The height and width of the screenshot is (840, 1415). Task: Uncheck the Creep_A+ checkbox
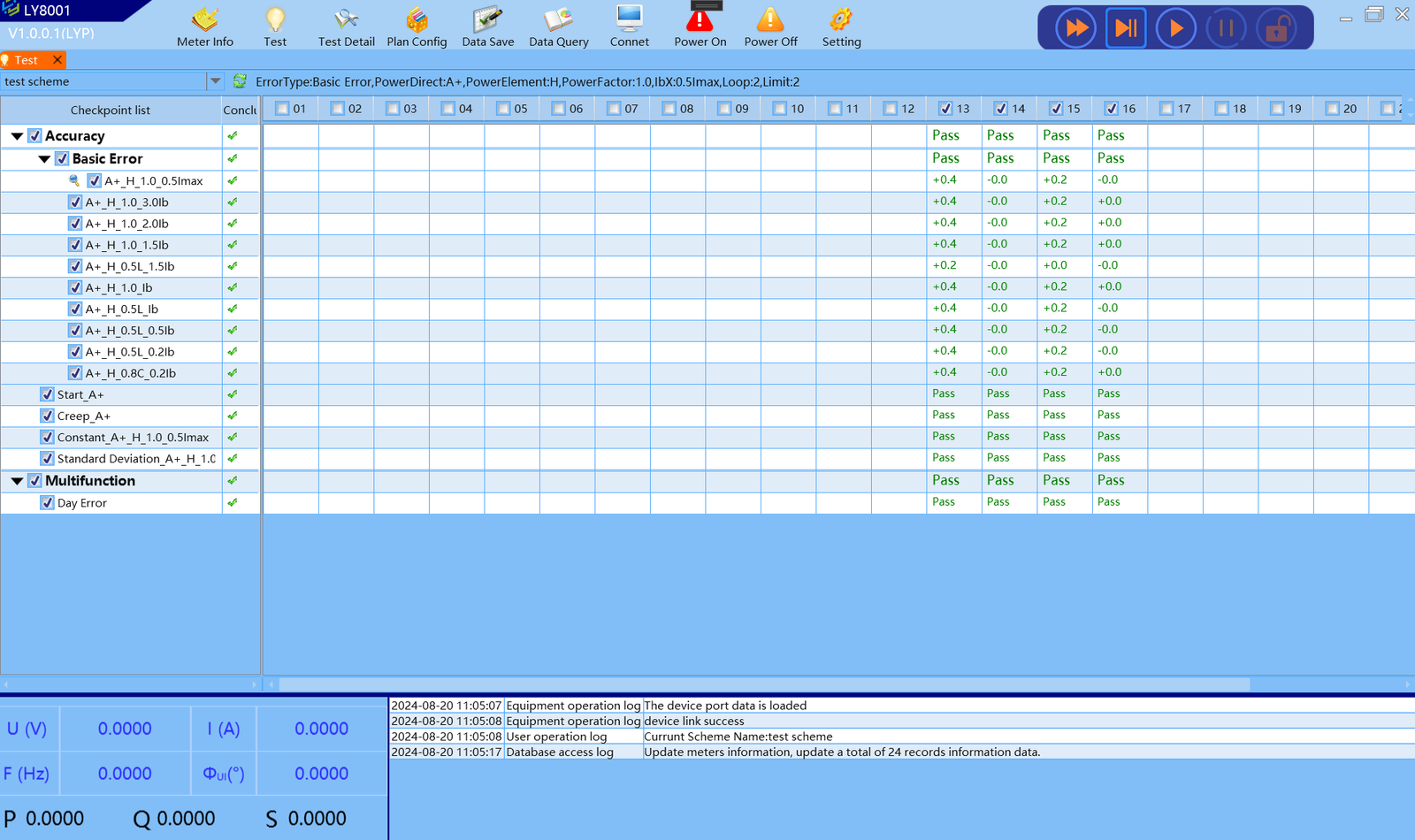[48, 416]
